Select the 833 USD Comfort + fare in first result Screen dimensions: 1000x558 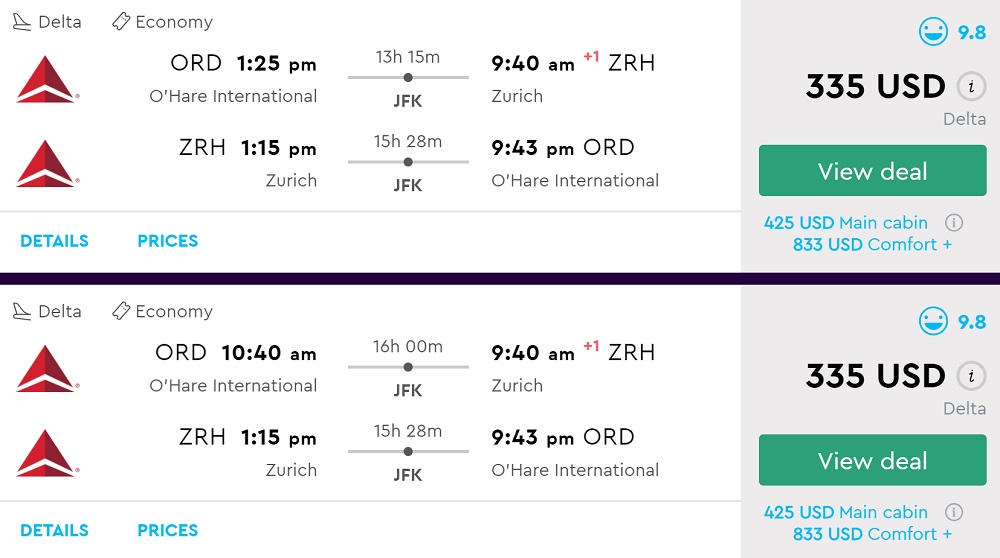tap(872, 244)
